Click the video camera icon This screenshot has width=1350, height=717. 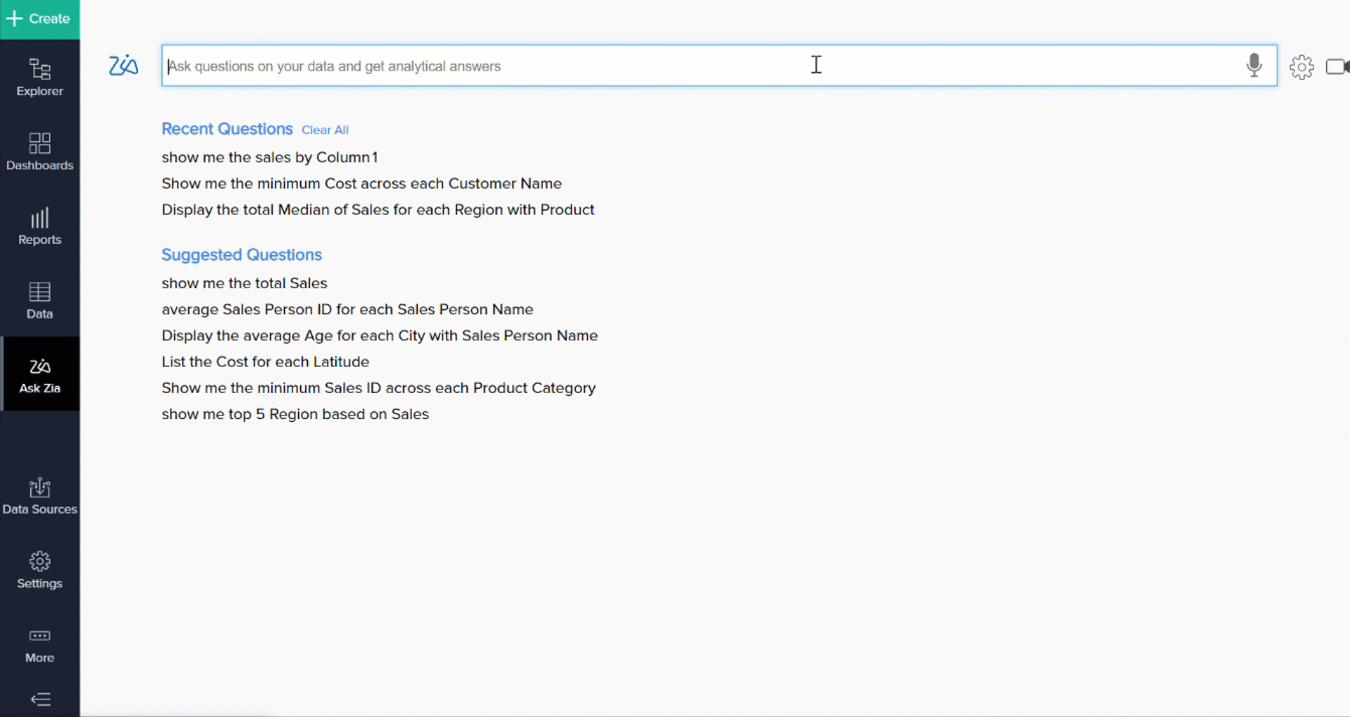[1337, 67]
